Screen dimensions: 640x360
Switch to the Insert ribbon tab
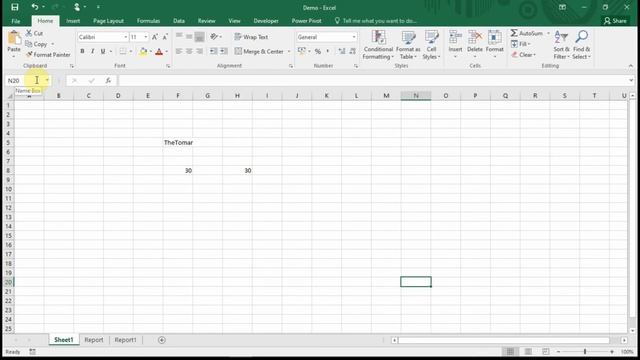73,21
